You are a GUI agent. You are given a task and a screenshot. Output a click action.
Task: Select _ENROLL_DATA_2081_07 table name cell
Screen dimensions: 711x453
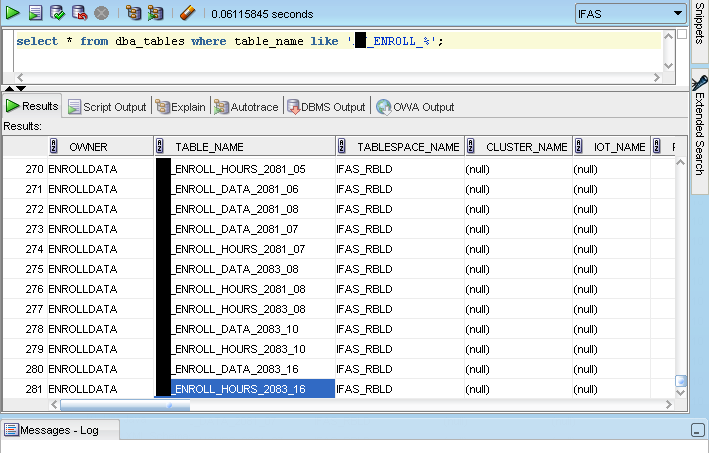[245, 229]
